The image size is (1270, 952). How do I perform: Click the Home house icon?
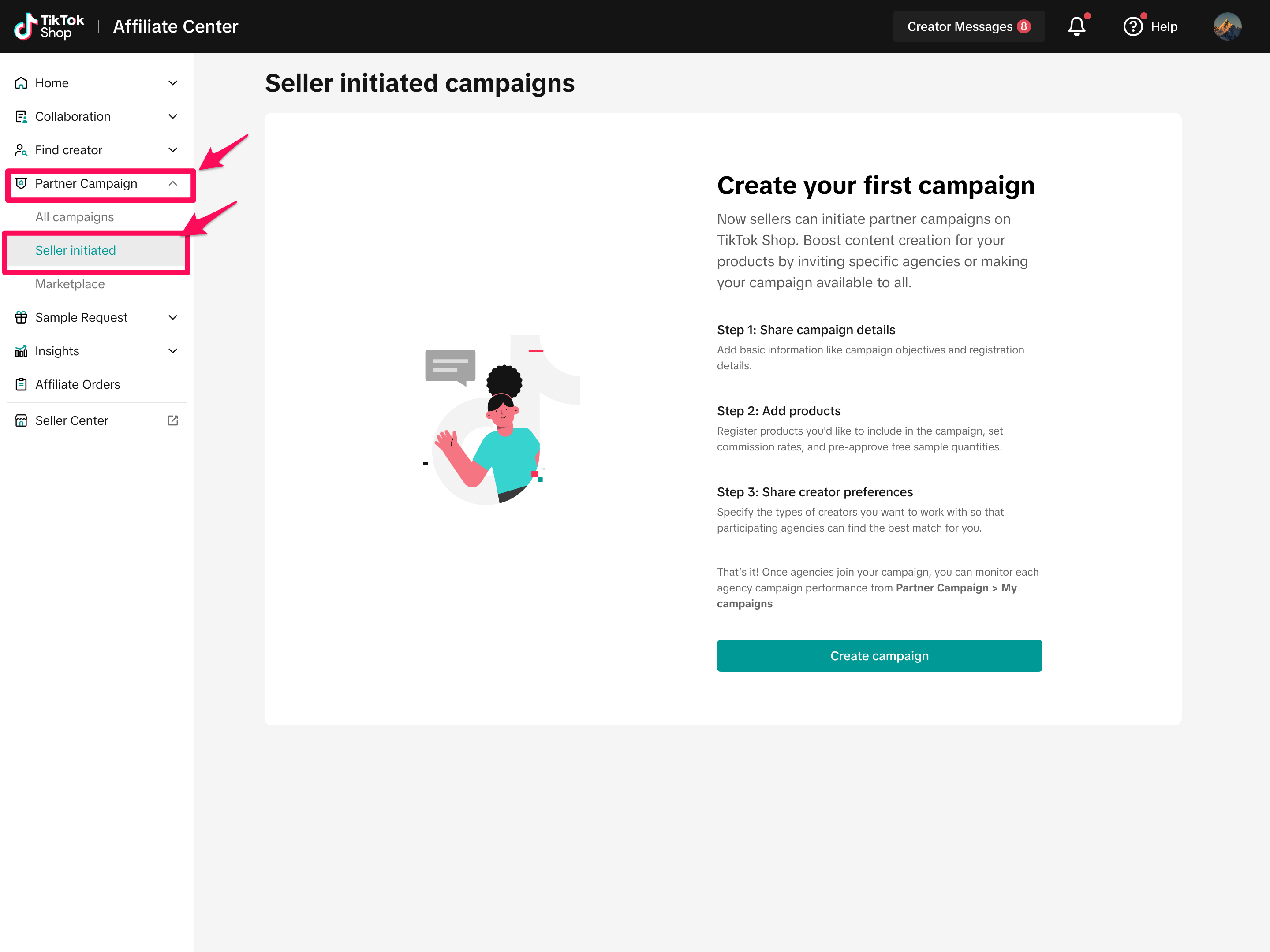click(x=21, y=83)
